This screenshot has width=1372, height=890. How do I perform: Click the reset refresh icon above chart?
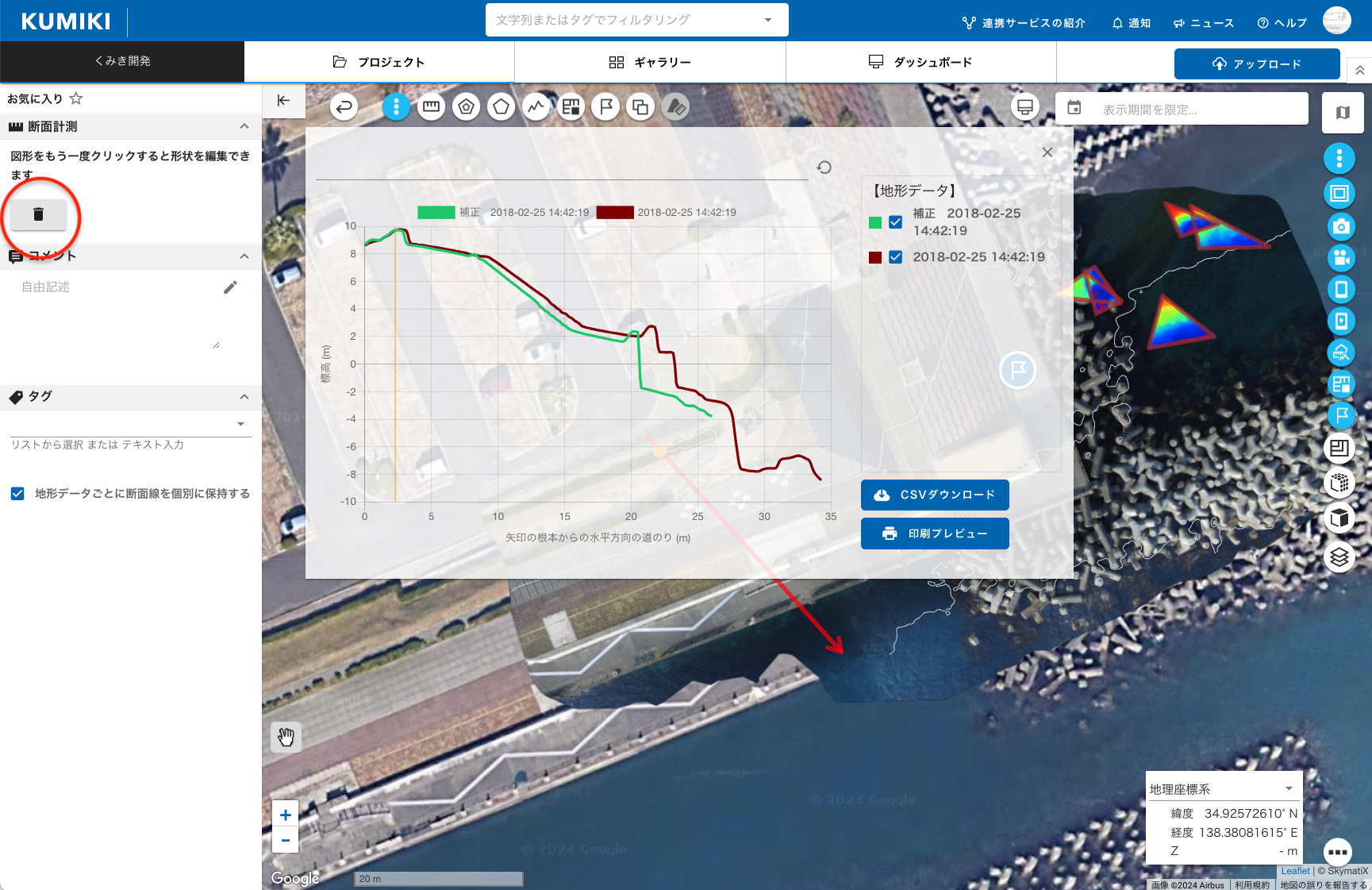point(824,168)
